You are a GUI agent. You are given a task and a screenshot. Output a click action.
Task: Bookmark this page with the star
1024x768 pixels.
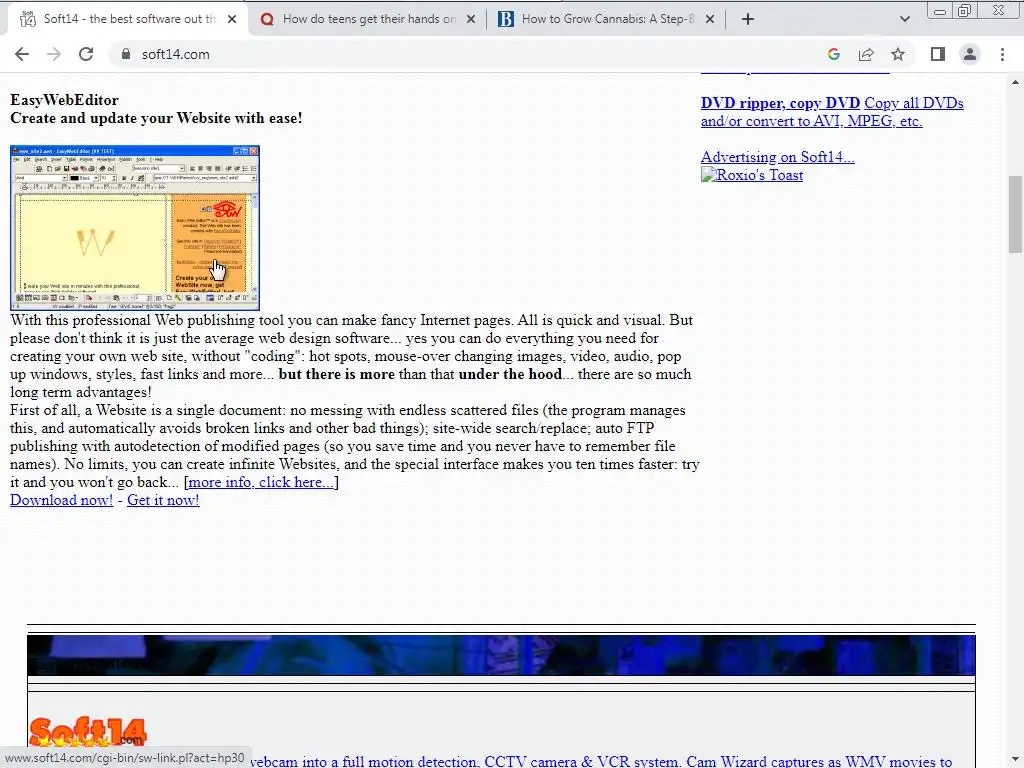pyautogui.click(x=898, y=54)
